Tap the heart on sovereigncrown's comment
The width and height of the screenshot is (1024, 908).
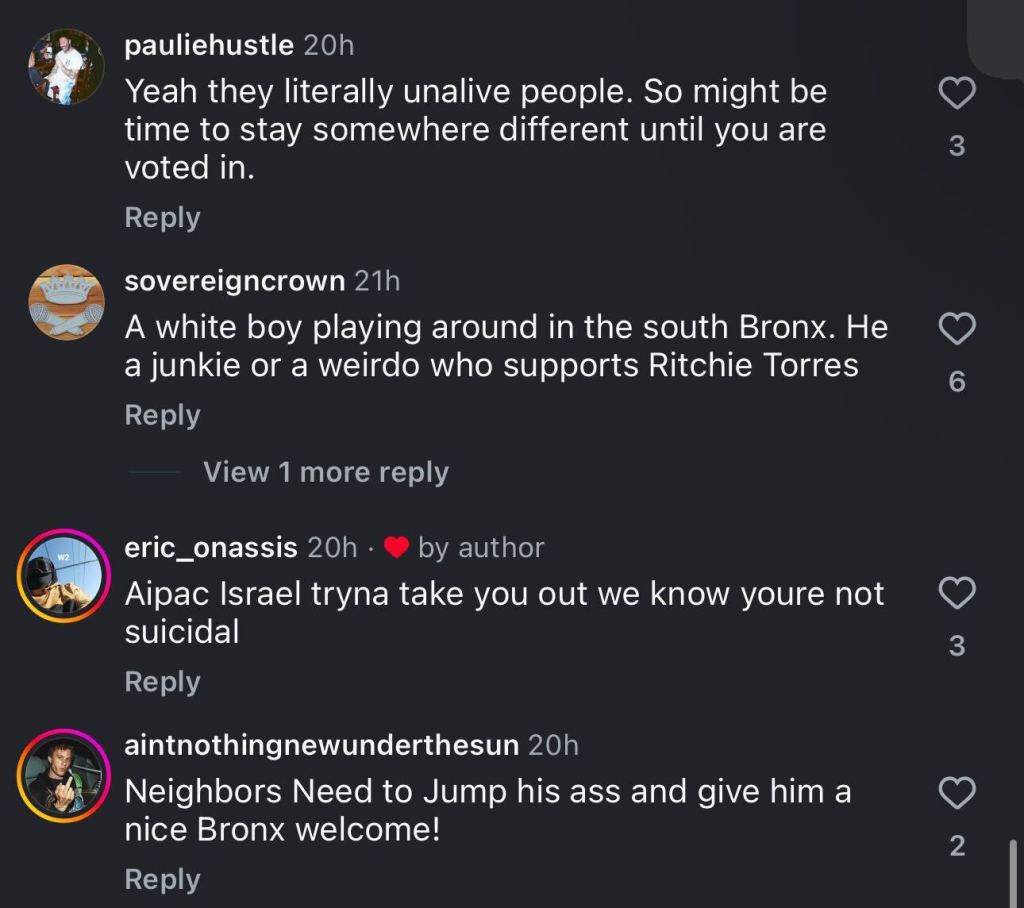pyautogui.click(x=957, y=329)
